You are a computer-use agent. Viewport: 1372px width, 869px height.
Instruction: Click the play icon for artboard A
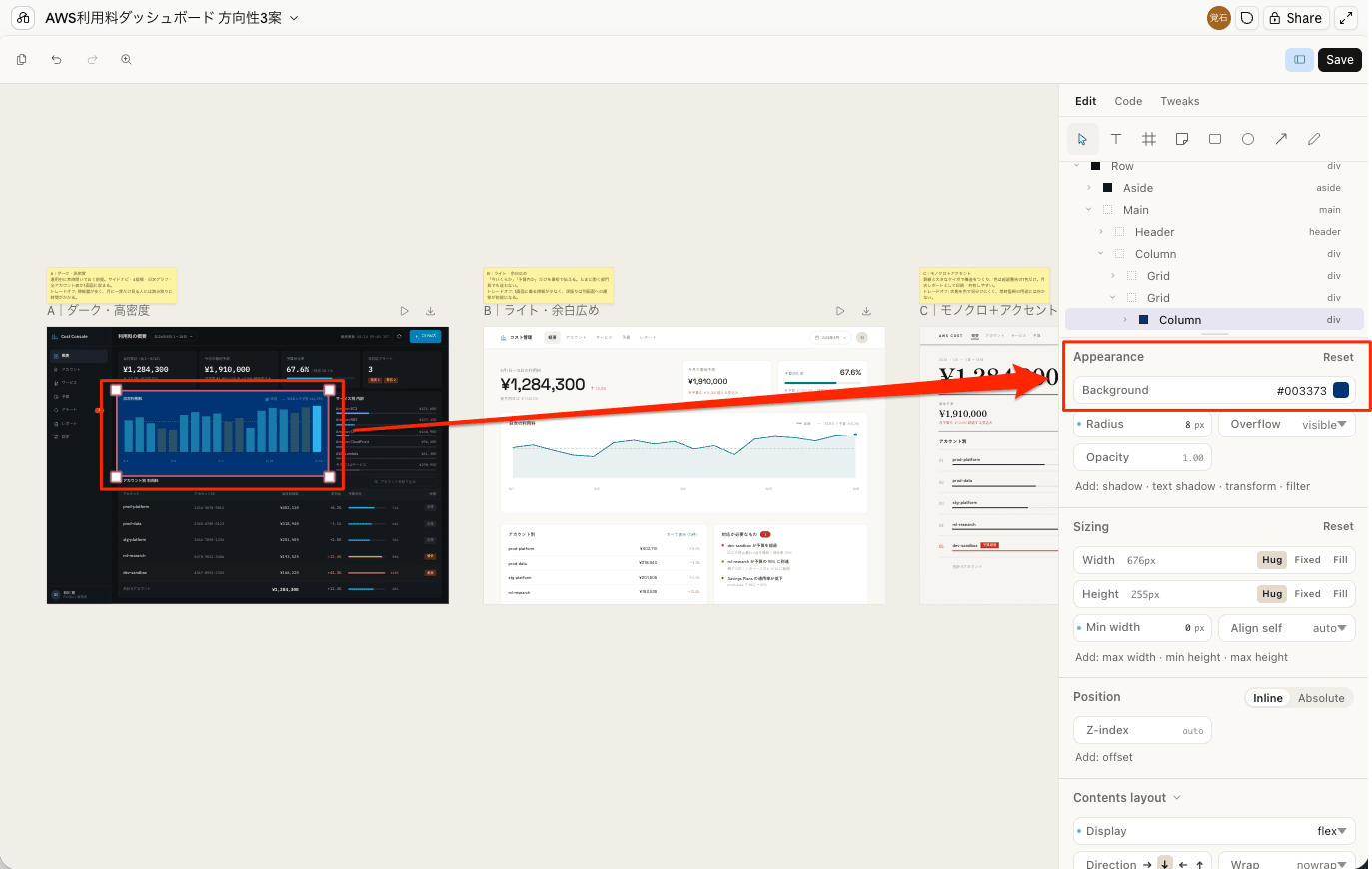click(x=405, y=311)
